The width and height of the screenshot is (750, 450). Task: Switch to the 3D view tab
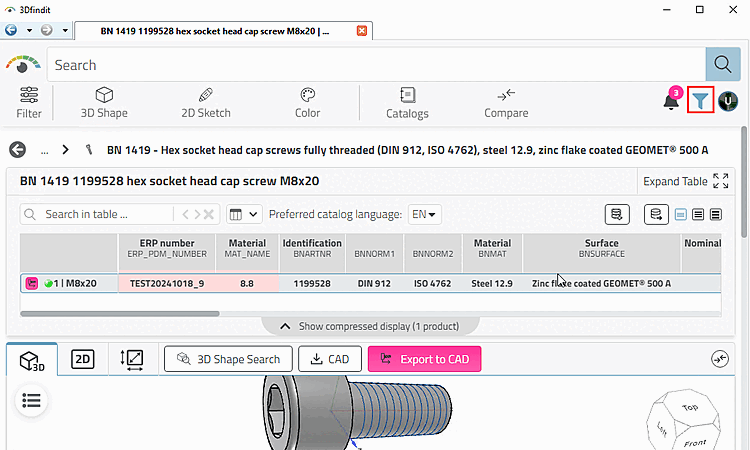point(32,360)
